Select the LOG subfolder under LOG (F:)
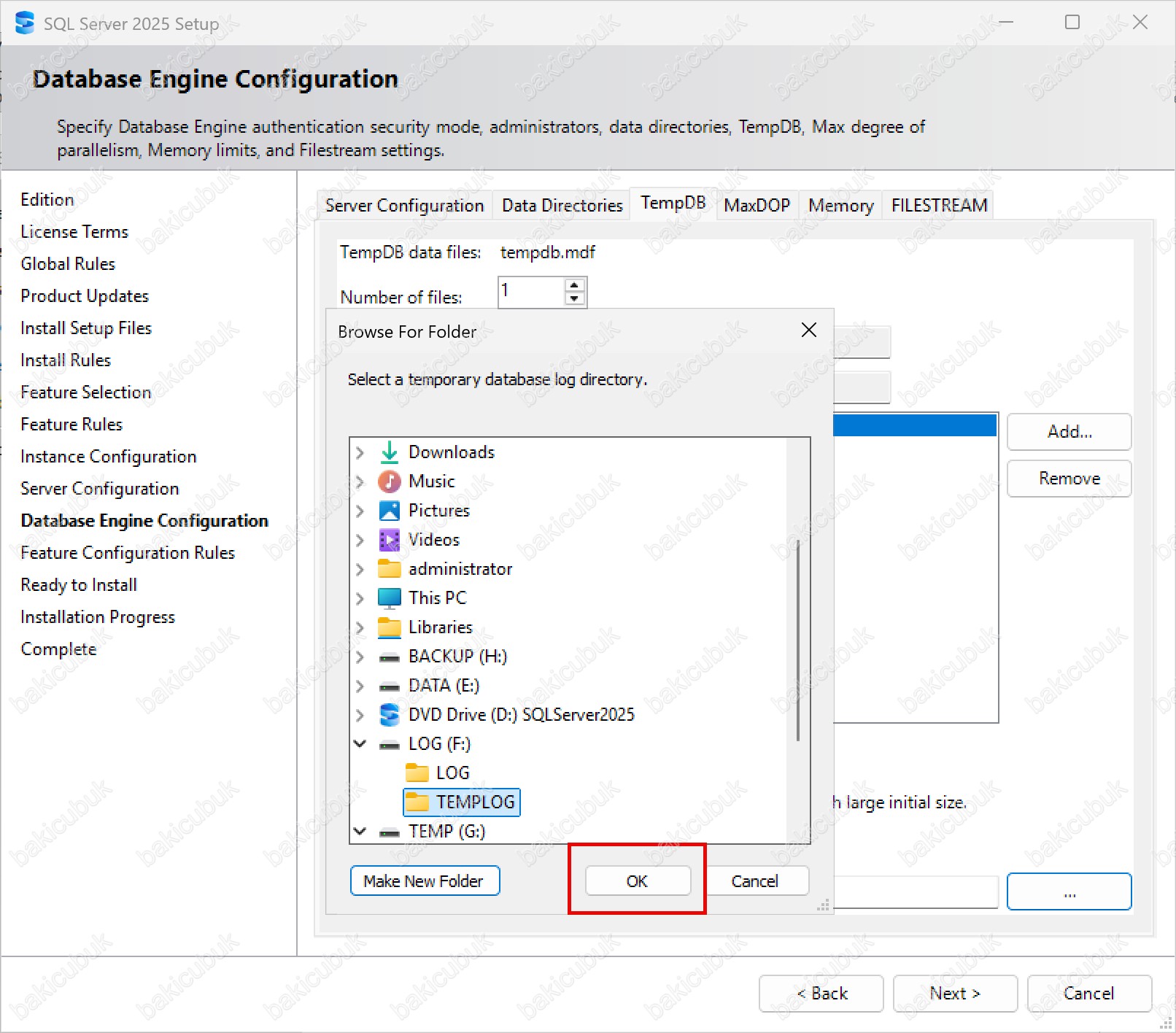1176x1033 pixels. 452,773
